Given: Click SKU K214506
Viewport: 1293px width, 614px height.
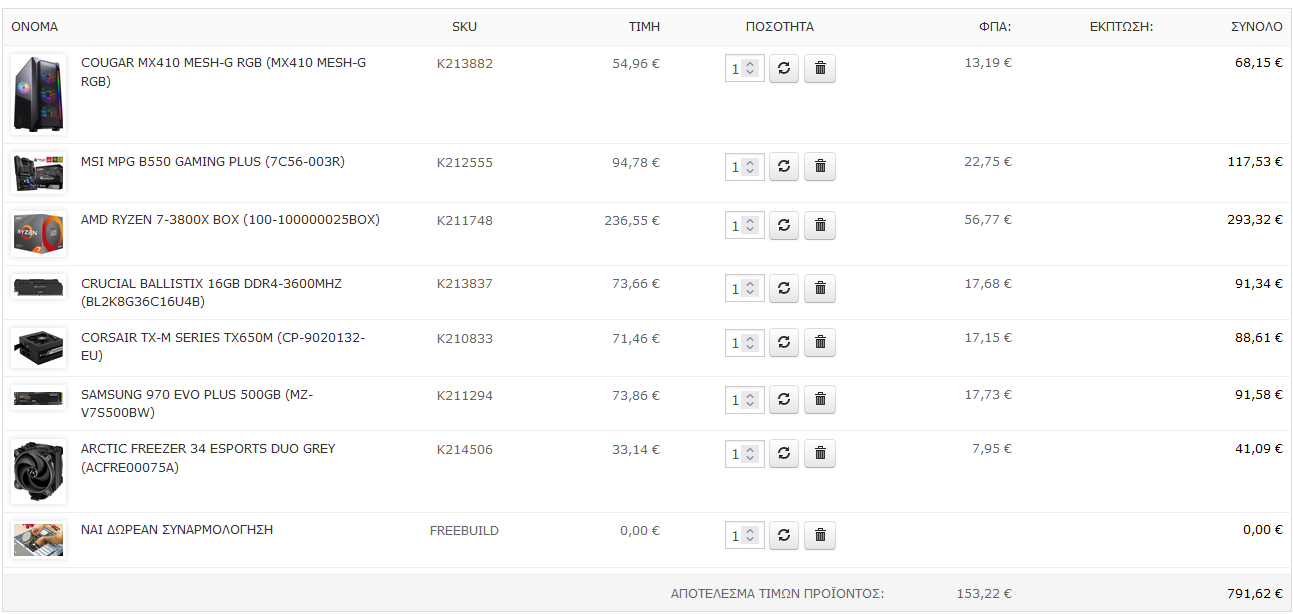Looking at the screenshot, I should point(465,449).
